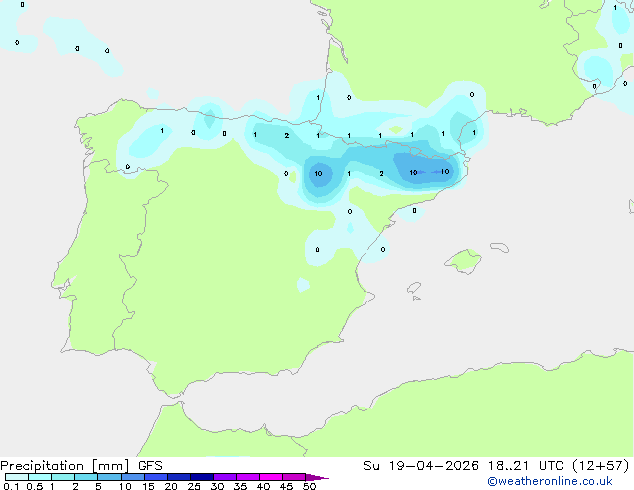
Task: Click the legend scale label '25'
Action: point(194,486)
